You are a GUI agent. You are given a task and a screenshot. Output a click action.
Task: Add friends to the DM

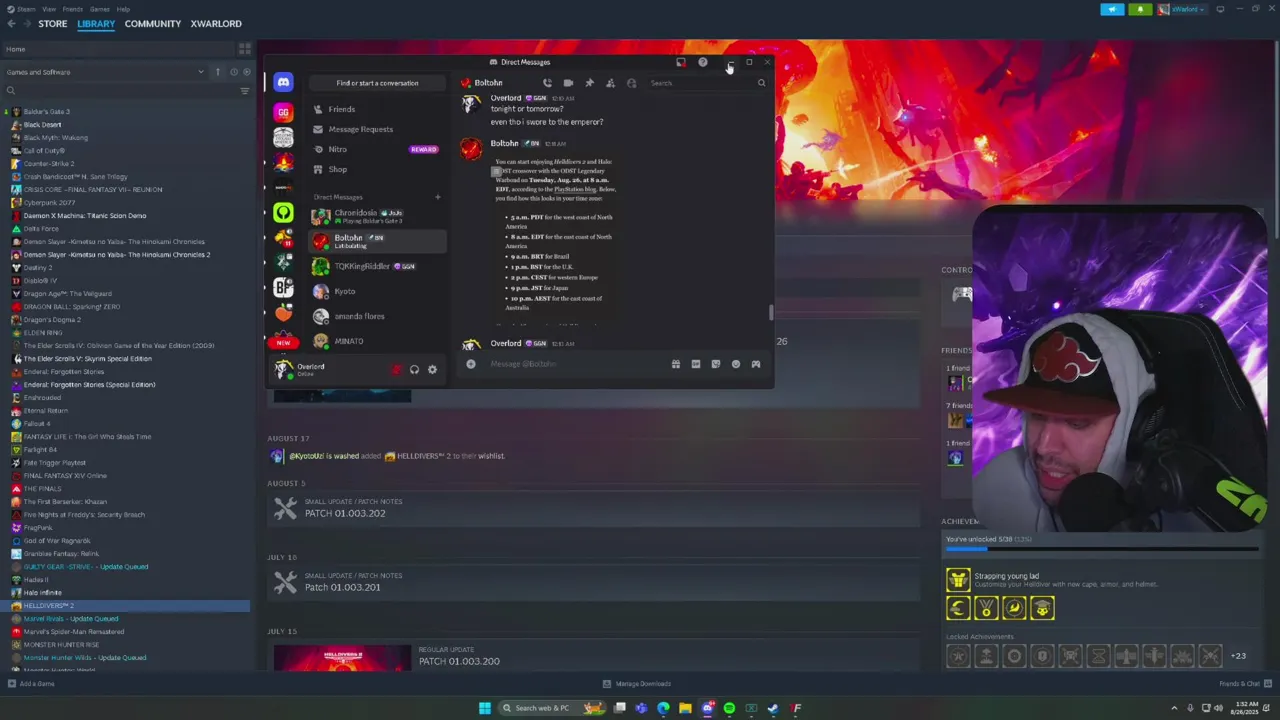(x=610, y=83)
